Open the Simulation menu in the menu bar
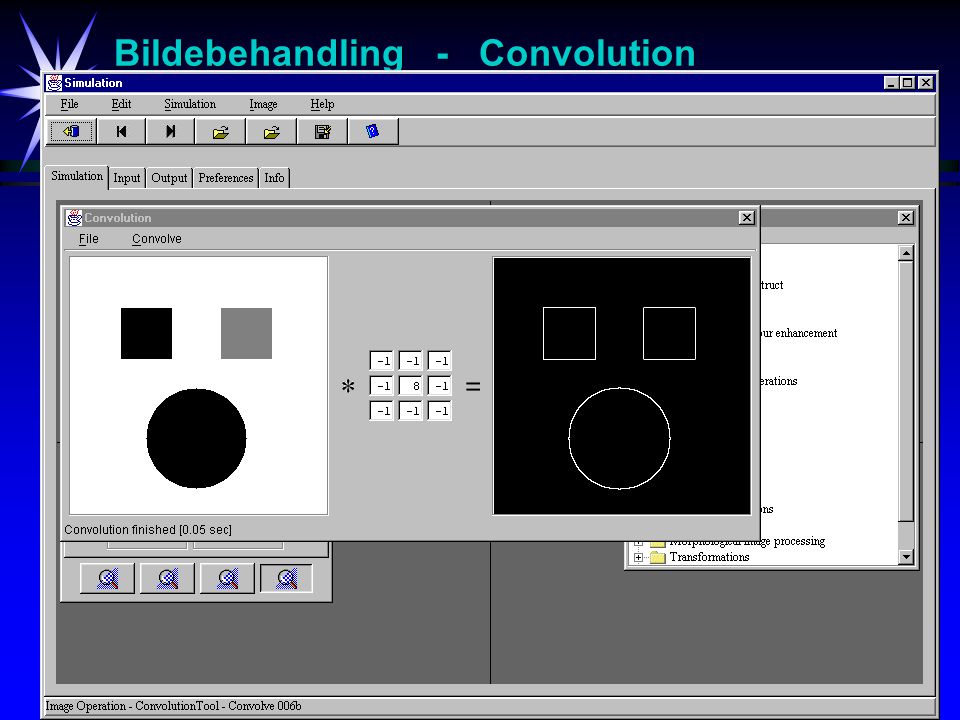960x720 pixels. 190,104
